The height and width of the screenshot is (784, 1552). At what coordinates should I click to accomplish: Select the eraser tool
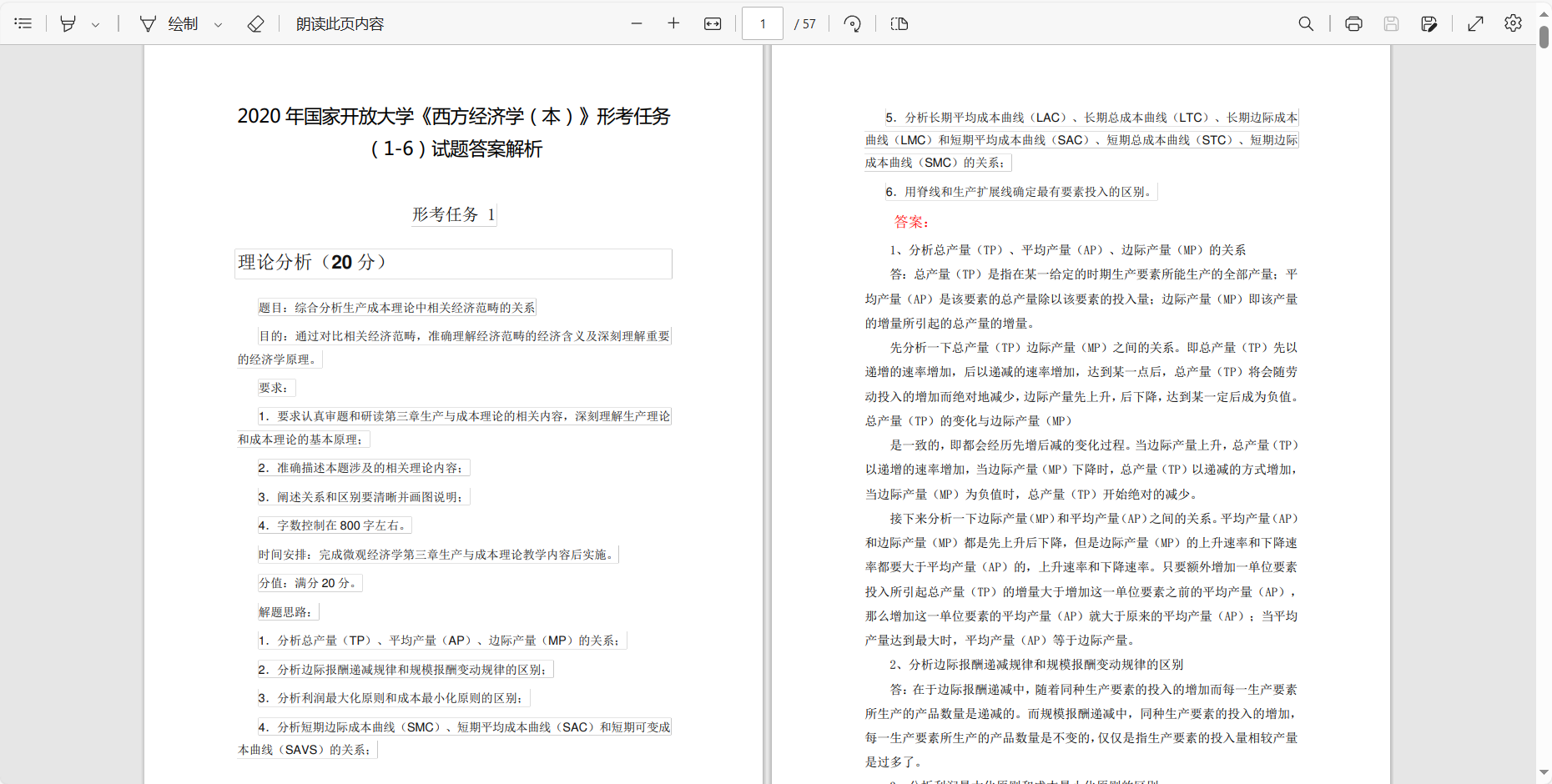(x=256, y=23)
